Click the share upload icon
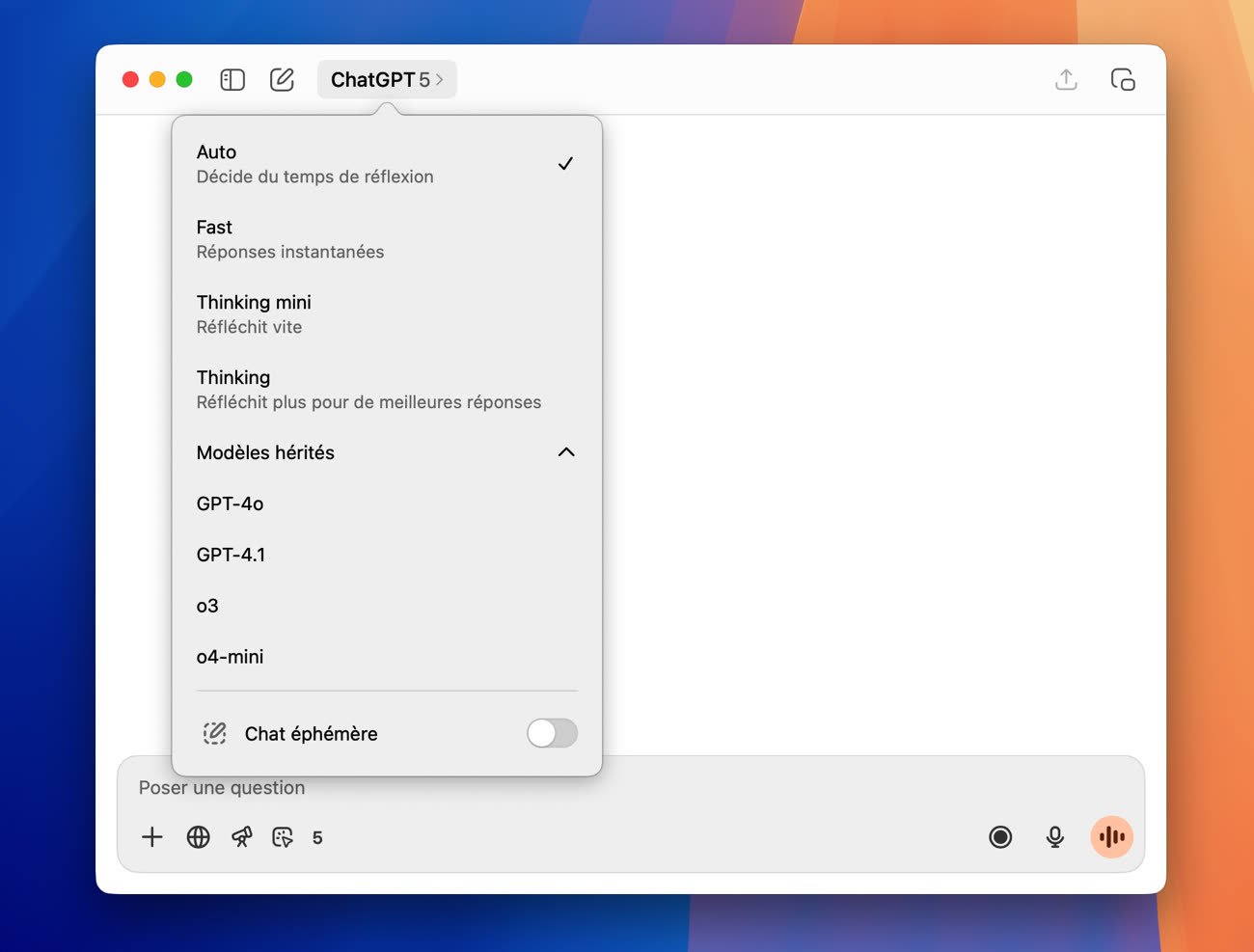Viewport: 1254px width, 952px height. coord(1066,80)
